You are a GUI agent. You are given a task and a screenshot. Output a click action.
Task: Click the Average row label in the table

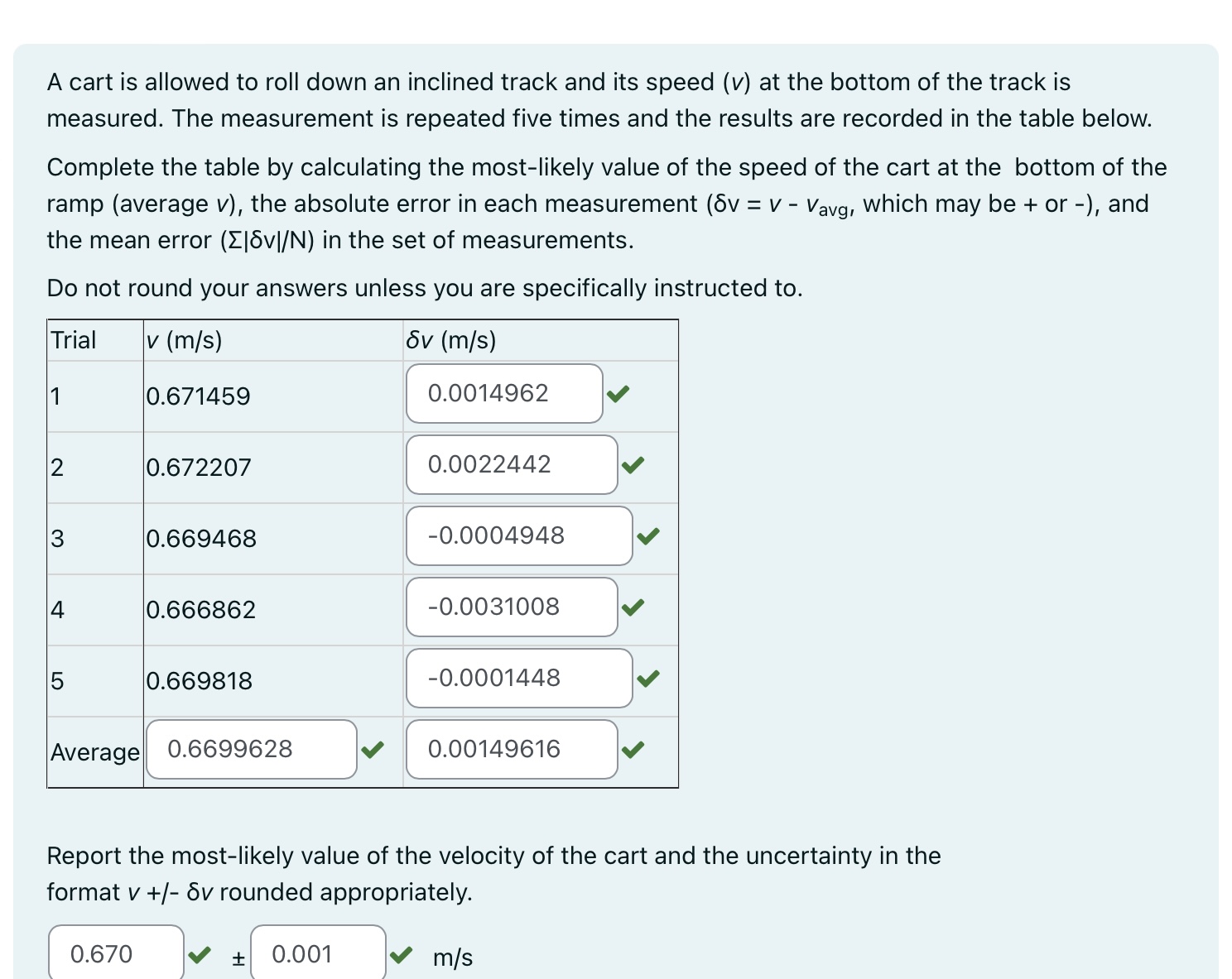(x=94, y=751)
